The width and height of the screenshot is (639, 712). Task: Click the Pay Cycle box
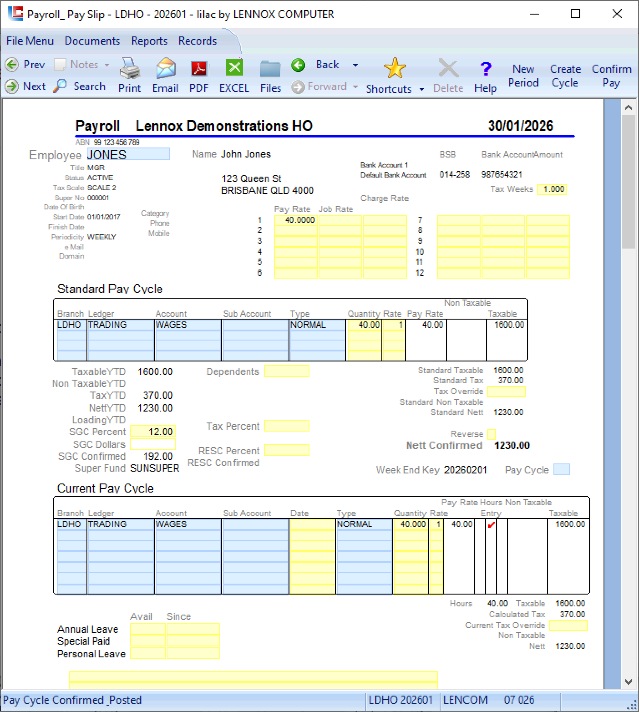click(561, 469)
